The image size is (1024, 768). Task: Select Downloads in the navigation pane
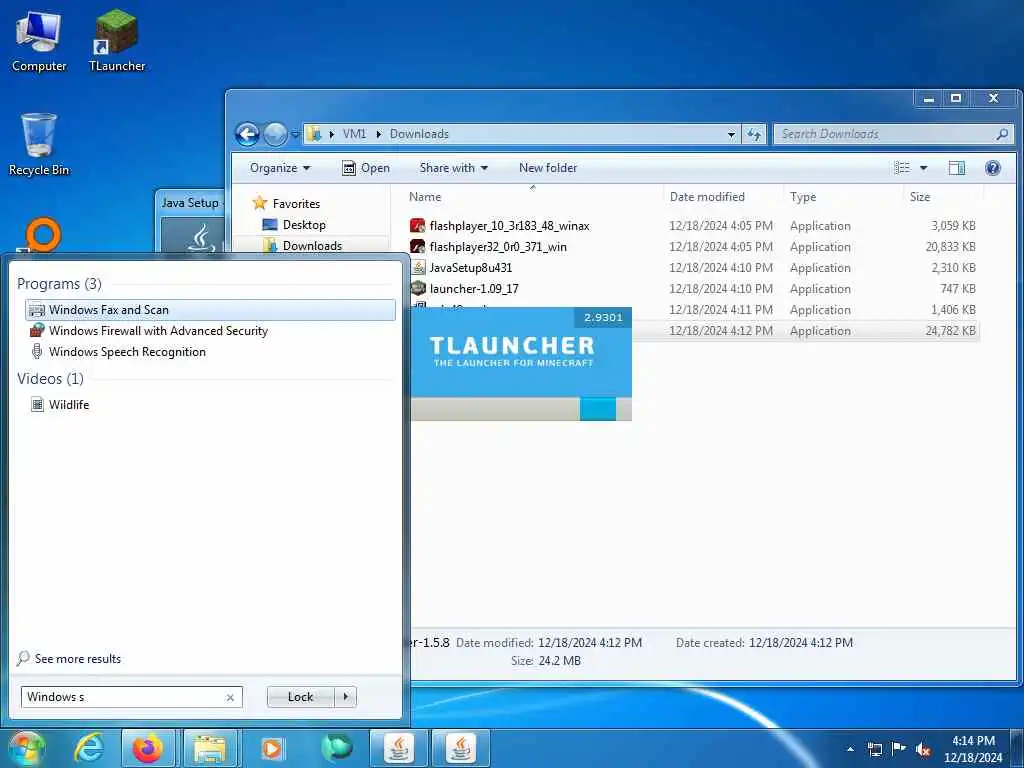(x=302, y=246)
